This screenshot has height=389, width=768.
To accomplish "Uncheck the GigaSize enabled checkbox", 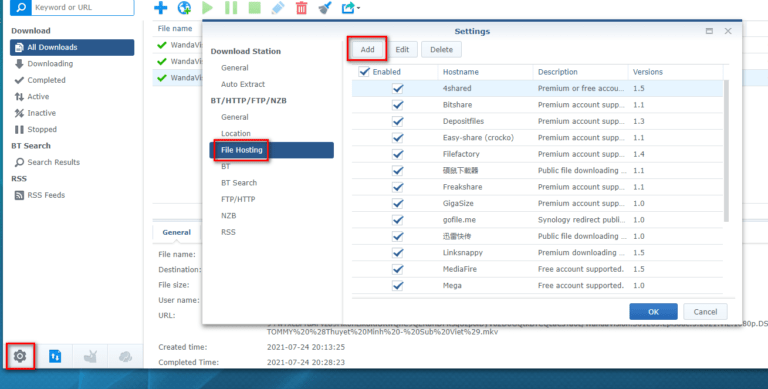I will 398,203.
